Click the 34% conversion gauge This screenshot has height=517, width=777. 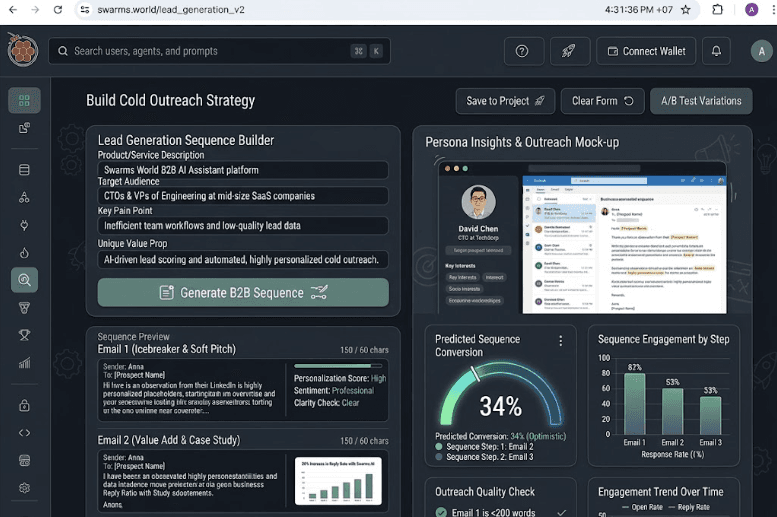click(x=500, y=395)
